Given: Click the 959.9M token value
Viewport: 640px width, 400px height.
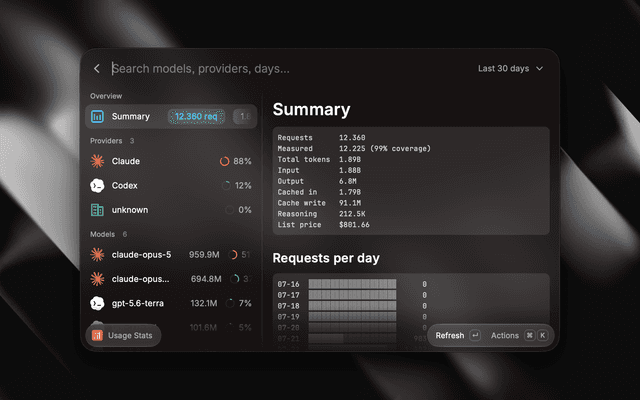Looking at the screenshot, I should pos(204,255).
